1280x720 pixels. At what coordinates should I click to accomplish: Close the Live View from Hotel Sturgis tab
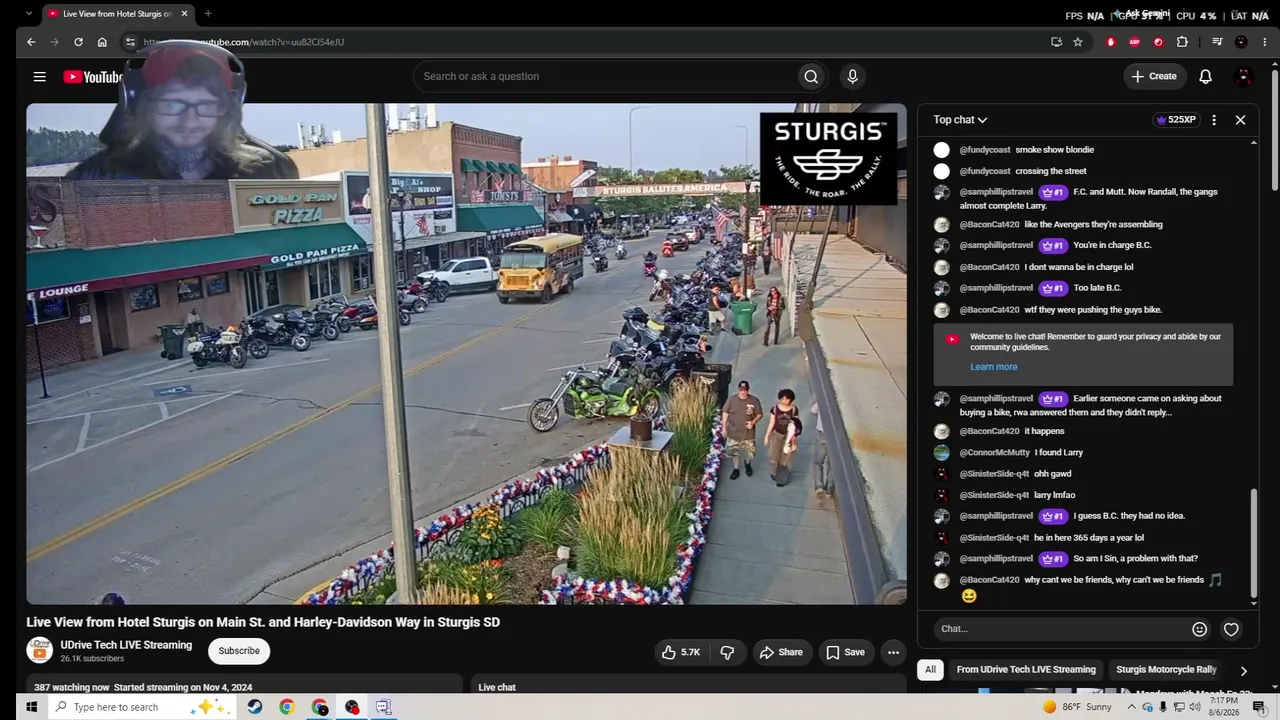click(184, 14)
